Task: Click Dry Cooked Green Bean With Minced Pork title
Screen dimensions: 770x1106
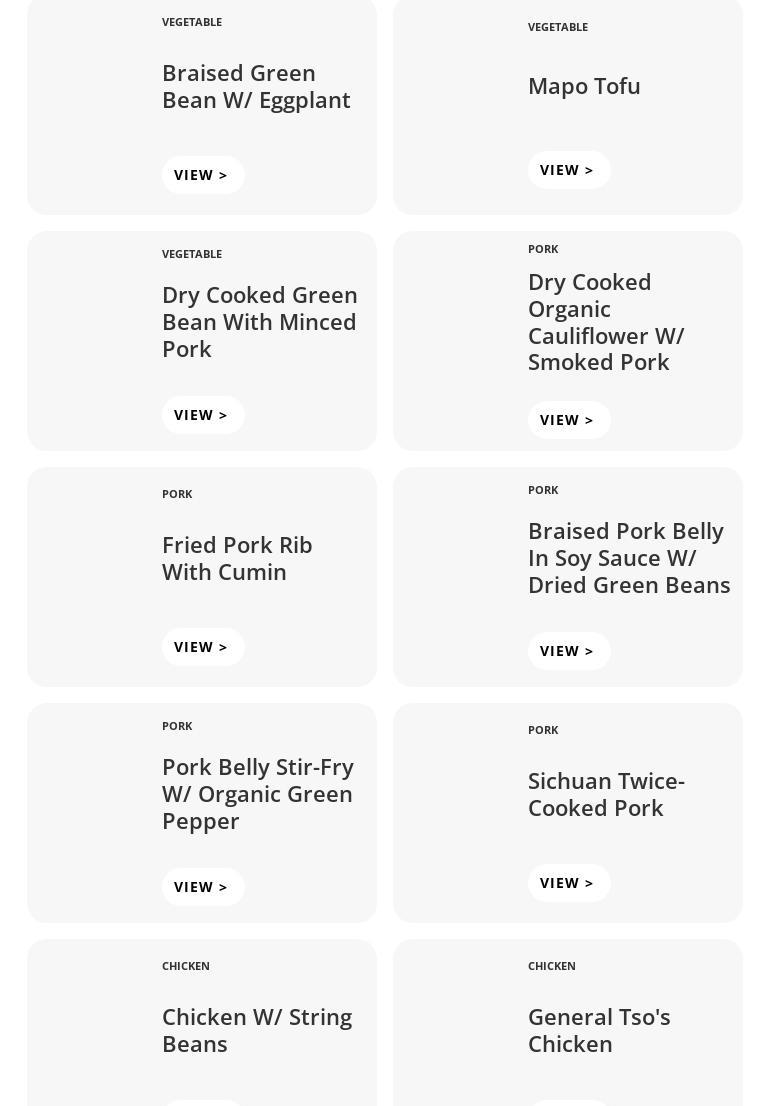Action: 259,322
